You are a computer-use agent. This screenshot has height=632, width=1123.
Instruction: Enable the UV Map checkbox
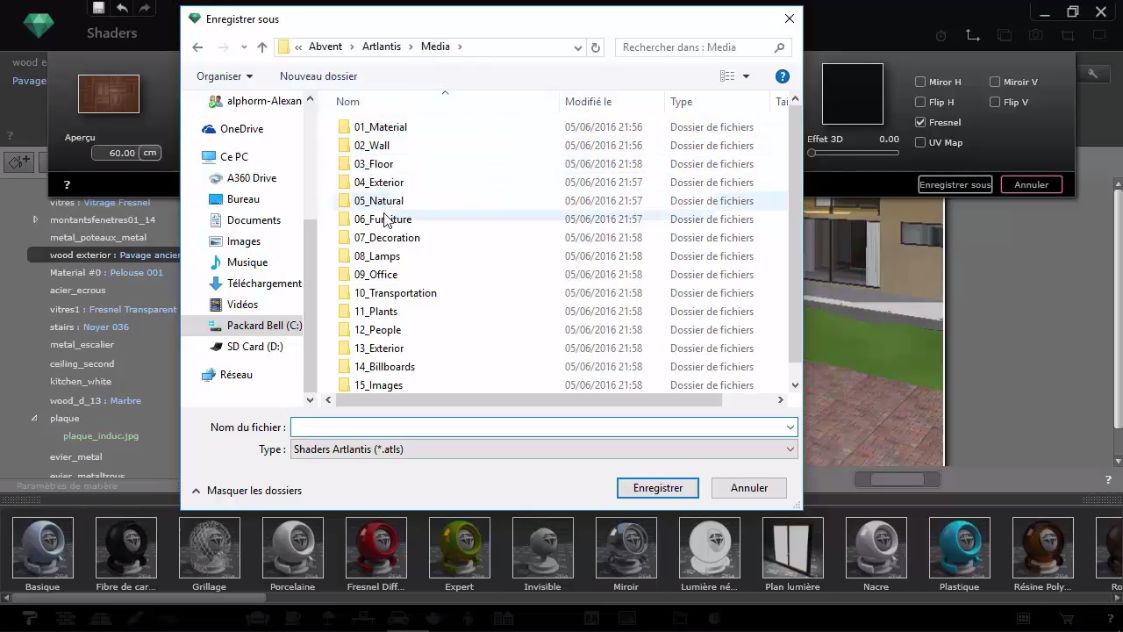[x=920, y=142]
